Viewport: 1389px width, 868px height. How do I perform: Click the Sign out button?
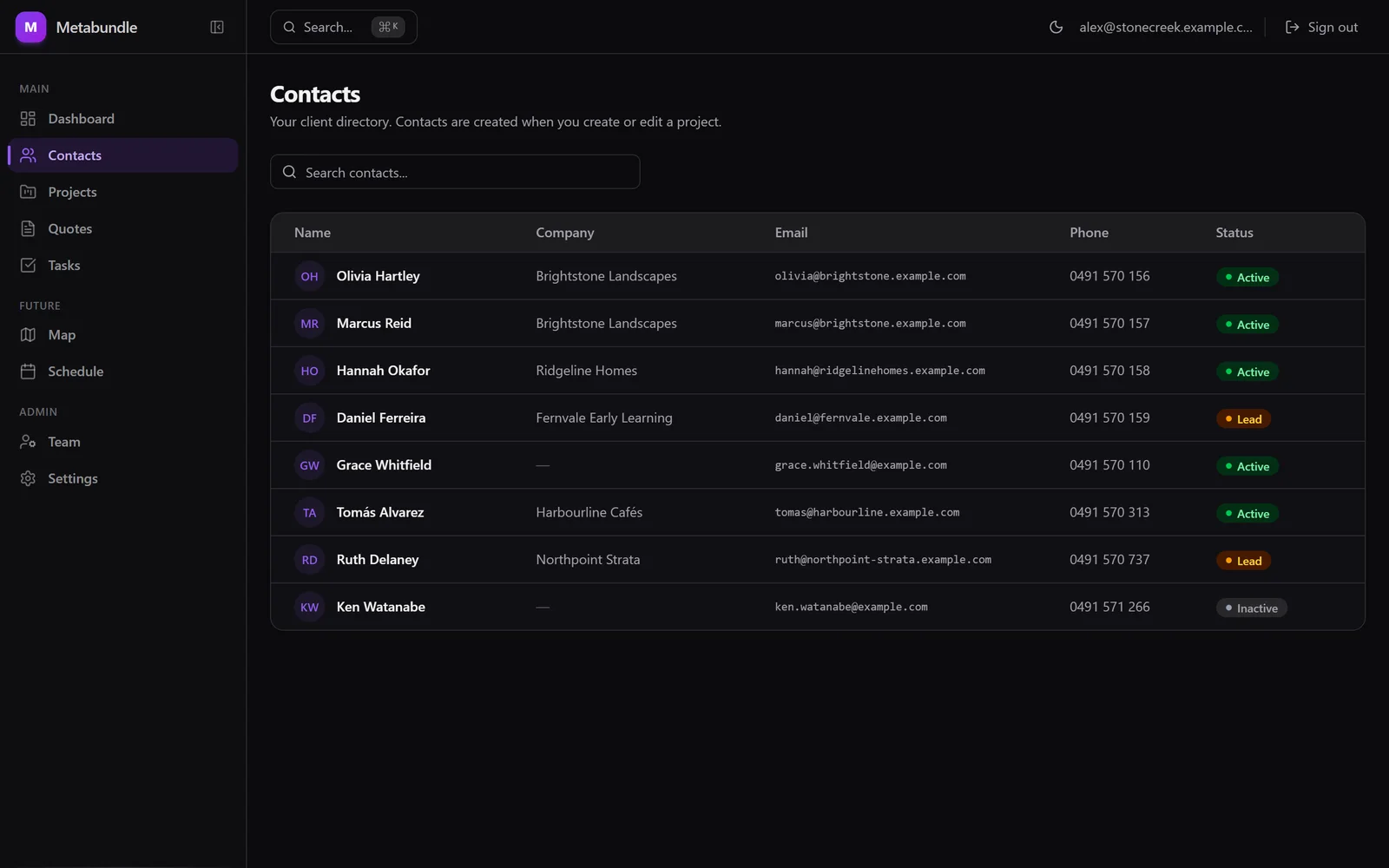[x=1321, y=27]
